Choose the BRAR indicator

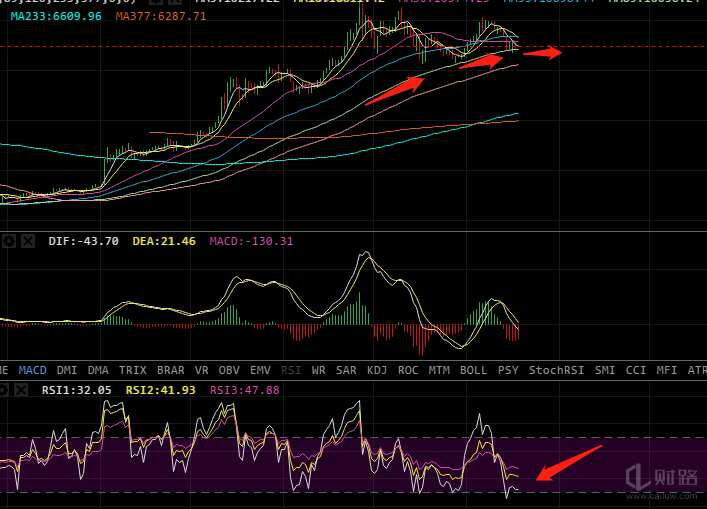point(171,370)
